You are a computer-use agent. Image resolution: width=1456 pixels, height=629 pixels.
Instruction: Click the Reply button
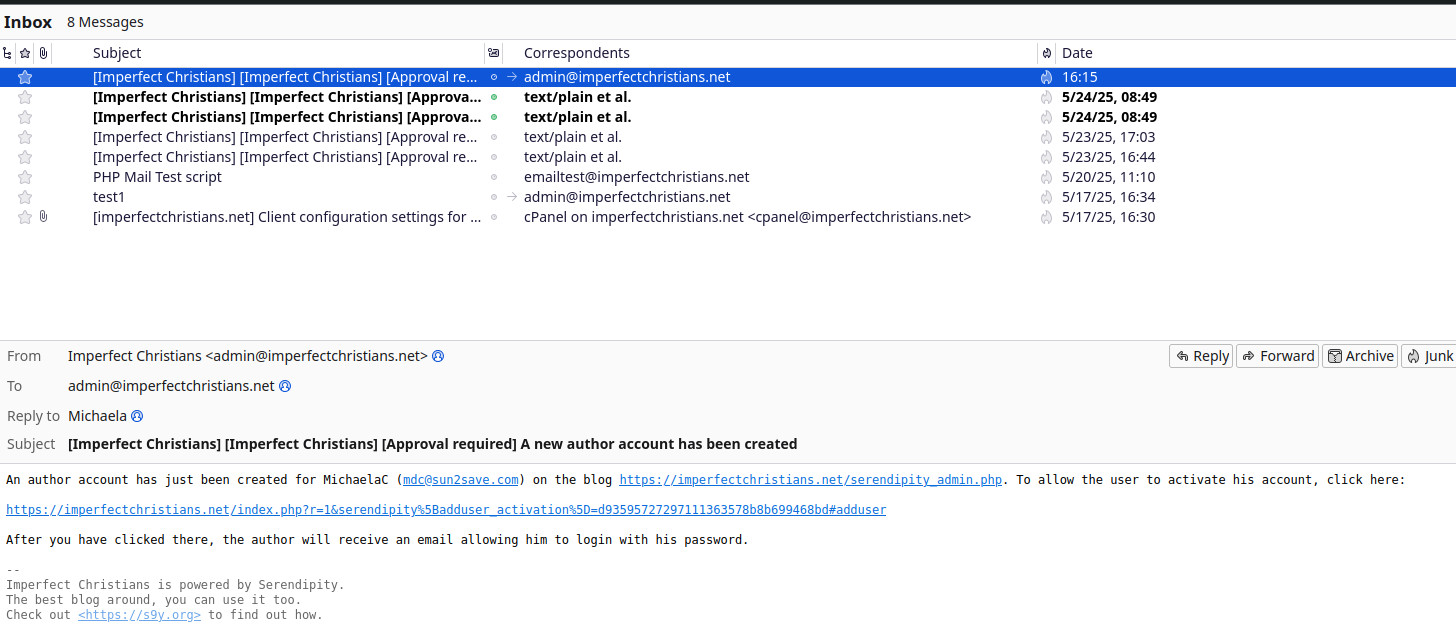coord(1200,356)
